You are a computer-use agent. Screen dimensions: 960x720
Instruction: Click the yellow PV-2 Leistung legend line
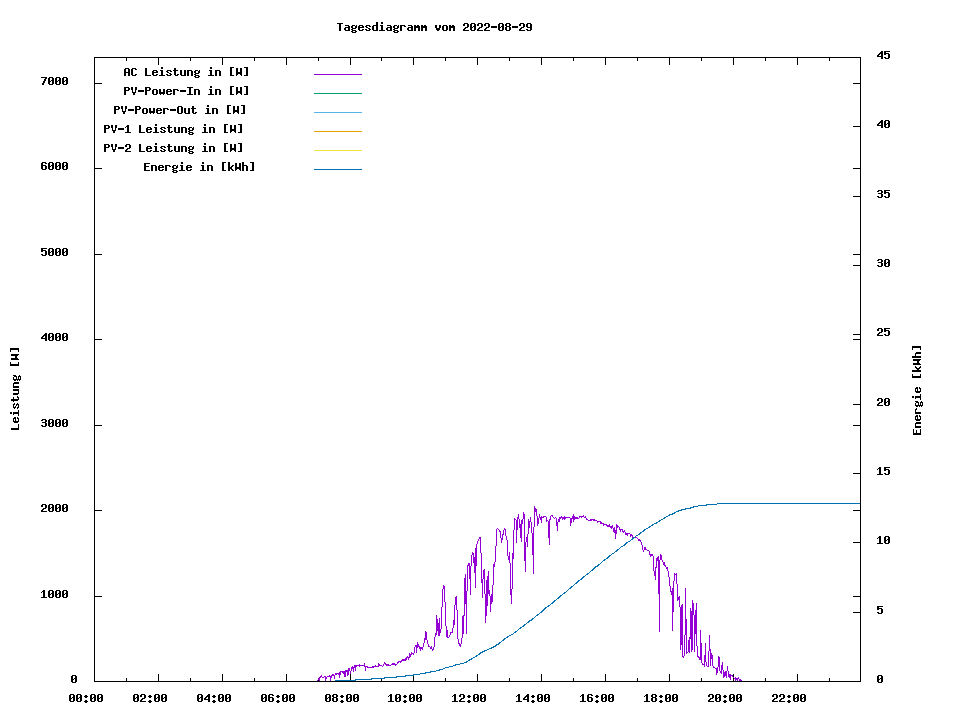tap(337, 150)
